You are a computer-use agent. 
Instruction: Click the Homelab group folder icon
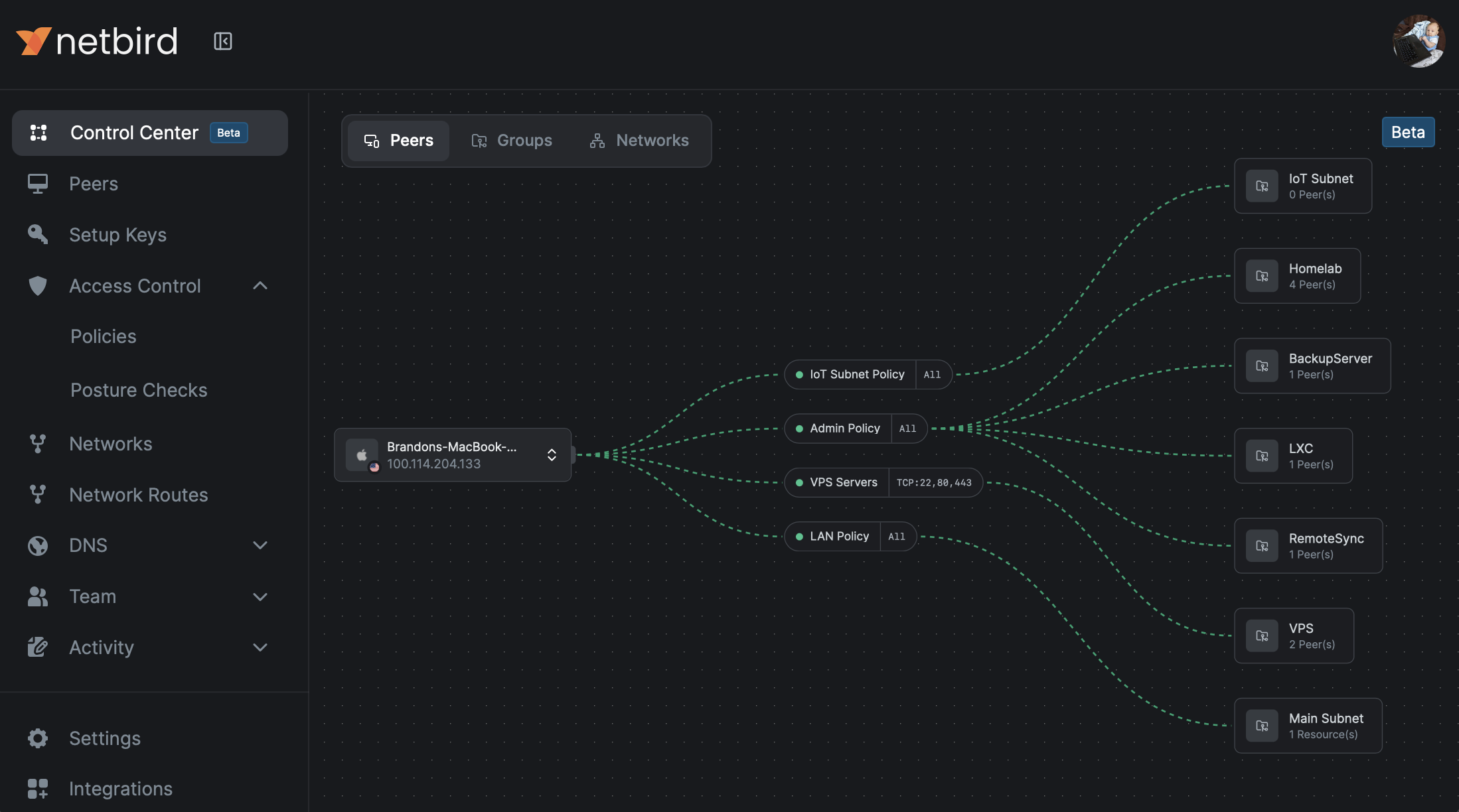[x=1263, y=275]
